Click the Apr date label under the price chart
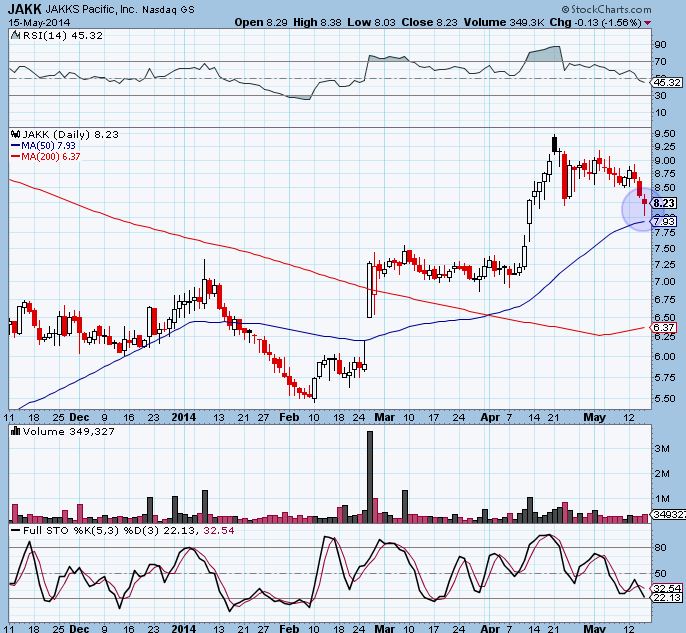This screenshot has width=686, height=633. click(490, 417)
